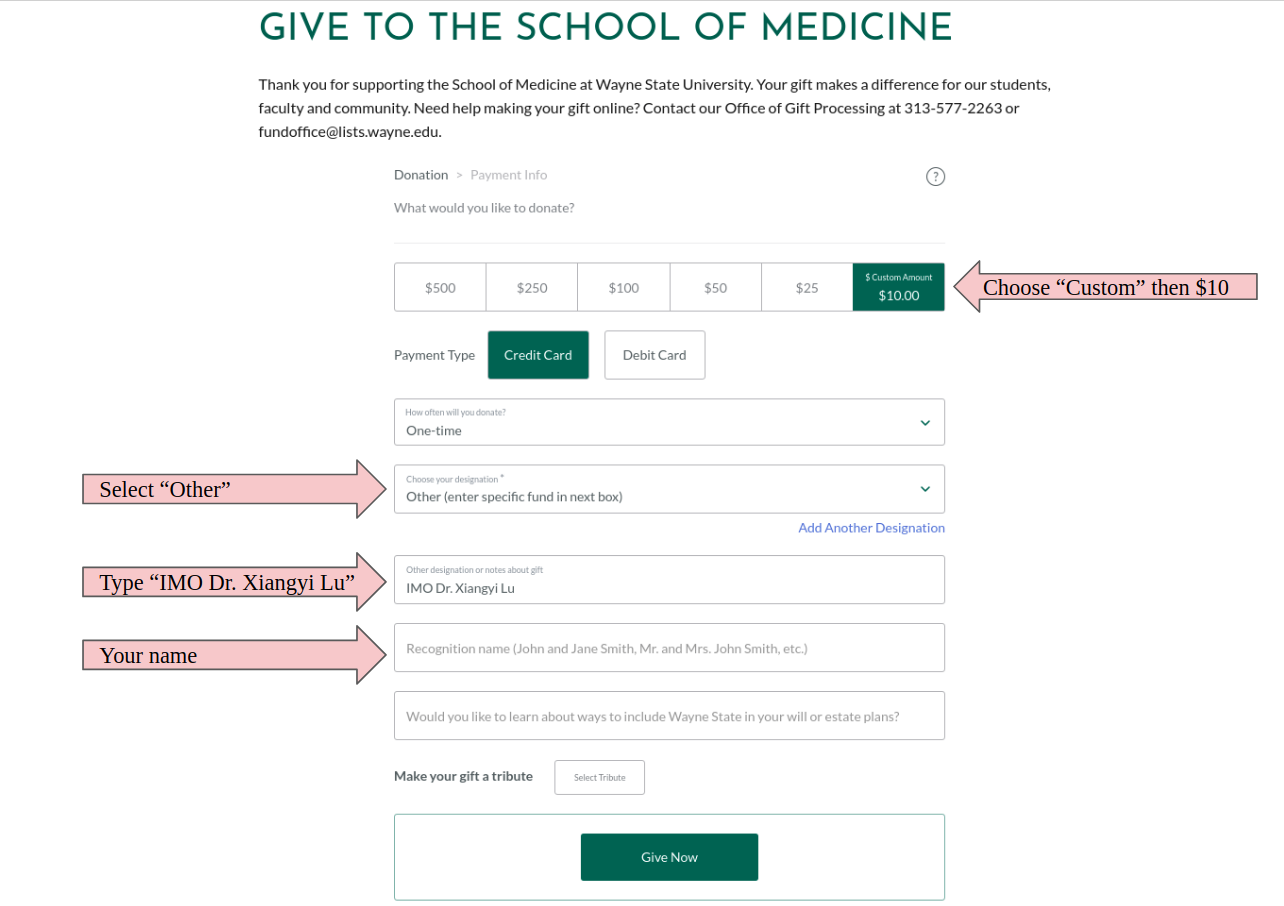Open the donation frequency dropdown
This screenshot has width=1284, height=906.
coord(668,423)
